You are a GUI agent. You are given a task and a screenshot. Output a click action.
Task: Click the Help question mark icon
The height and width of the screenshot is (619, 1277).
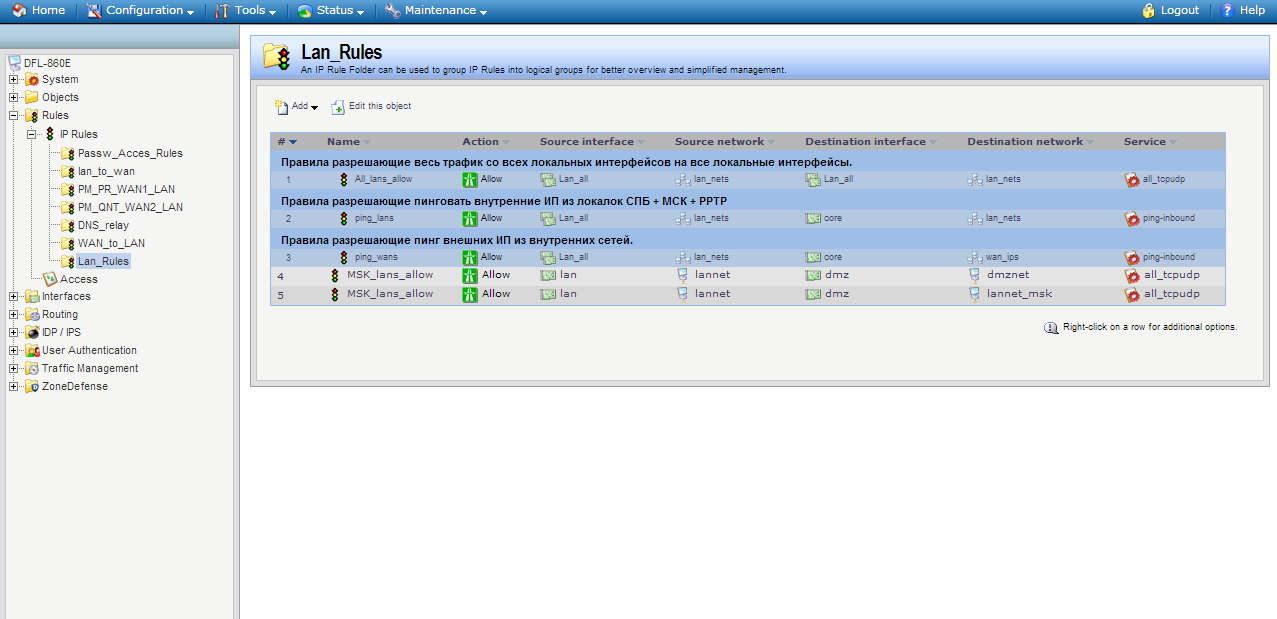(x=1227, y=10)
